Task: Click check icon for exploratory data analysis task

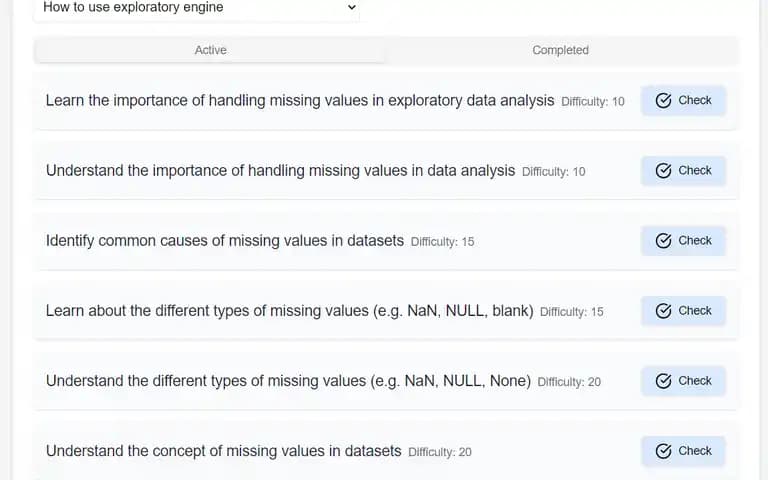Action: point(663,100)
